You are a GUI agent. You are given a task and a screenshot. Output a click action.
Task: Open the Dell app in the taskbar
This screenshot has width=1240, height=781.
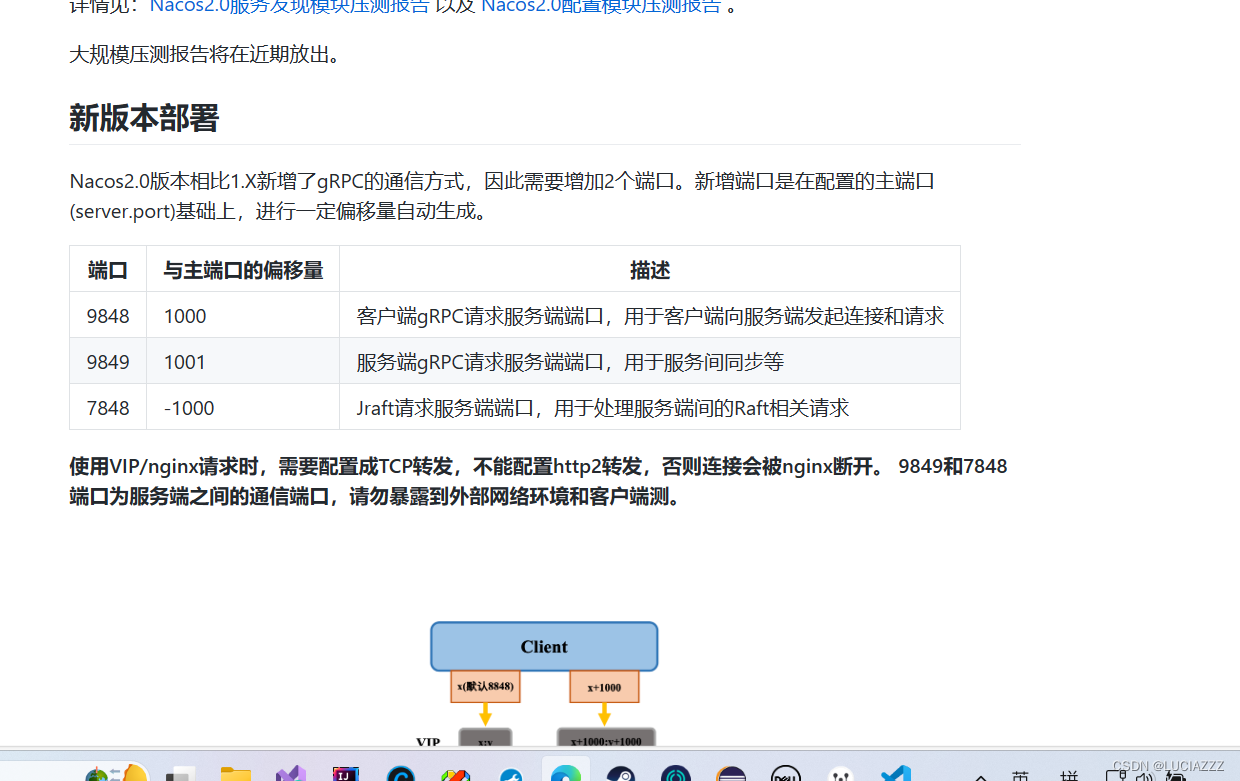(x=786, y=774)
